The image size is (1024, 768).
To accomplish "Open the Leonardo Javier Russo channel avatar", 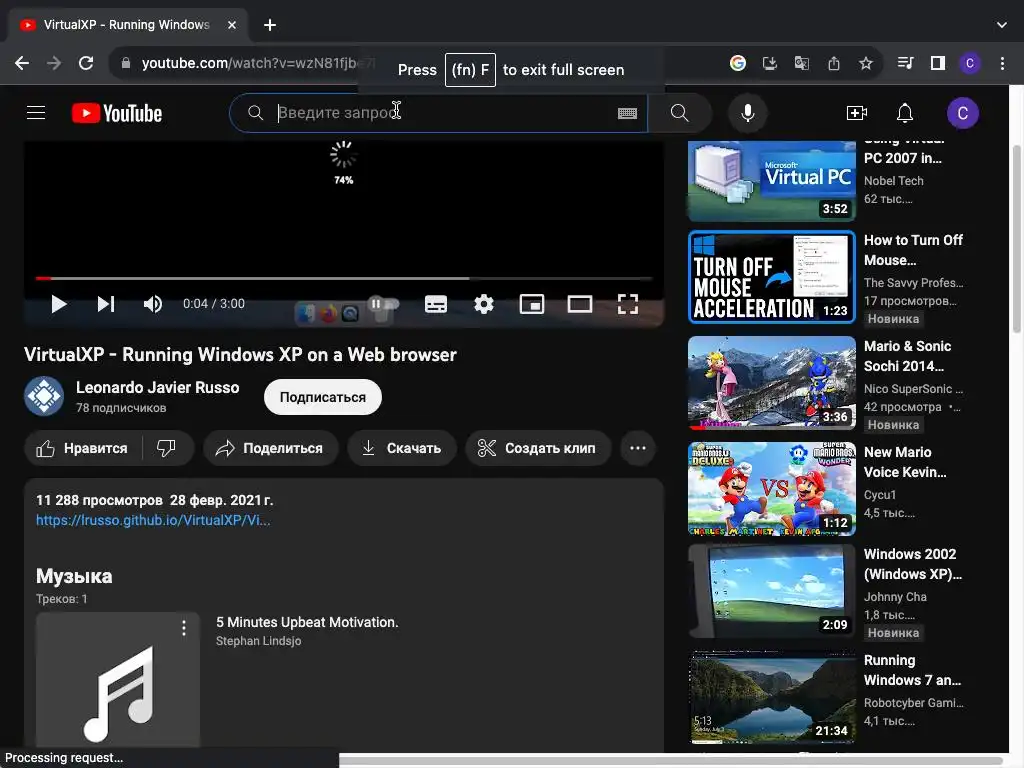I will (44, 396).
